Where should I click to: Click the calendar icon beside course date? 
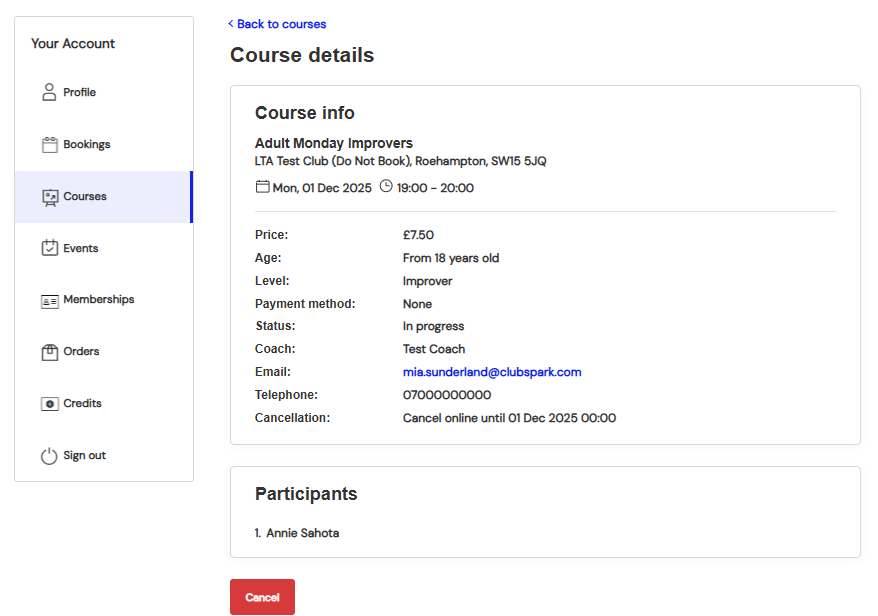(x=263, y=187)
